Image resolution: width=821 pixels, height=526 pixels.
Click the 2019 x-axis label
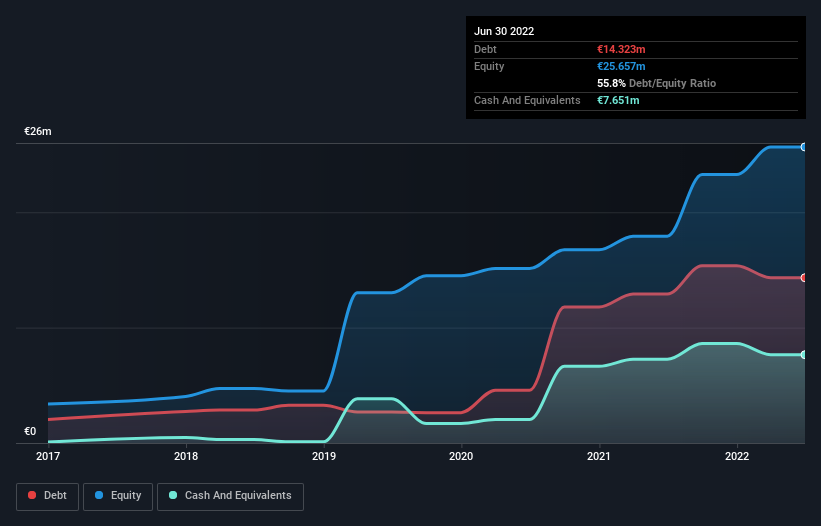[324, 456]
